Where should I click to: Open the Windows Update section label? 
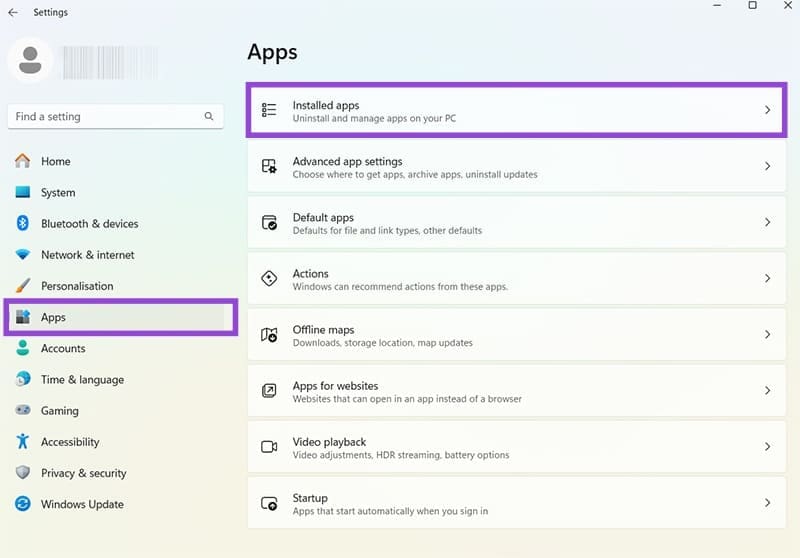(82, 504)
